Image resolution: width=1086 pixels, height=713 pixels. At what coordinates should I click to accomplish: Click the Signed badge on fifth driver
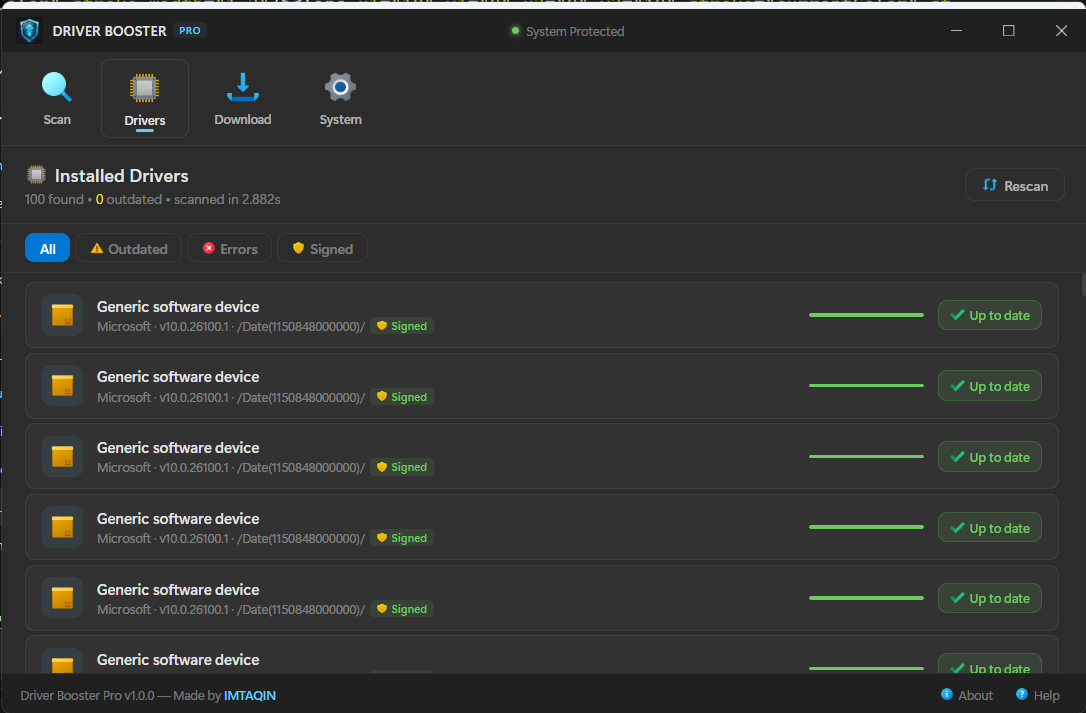pos(402,609)
